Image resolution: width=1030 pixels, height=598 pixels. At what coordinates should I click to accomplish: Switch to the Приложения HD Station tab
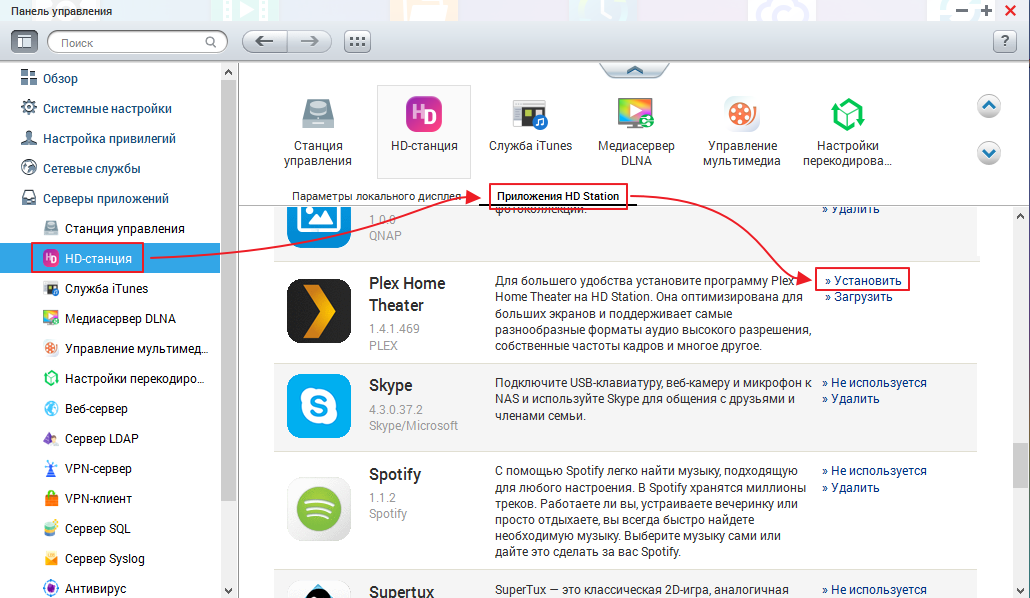click(558, 196)
